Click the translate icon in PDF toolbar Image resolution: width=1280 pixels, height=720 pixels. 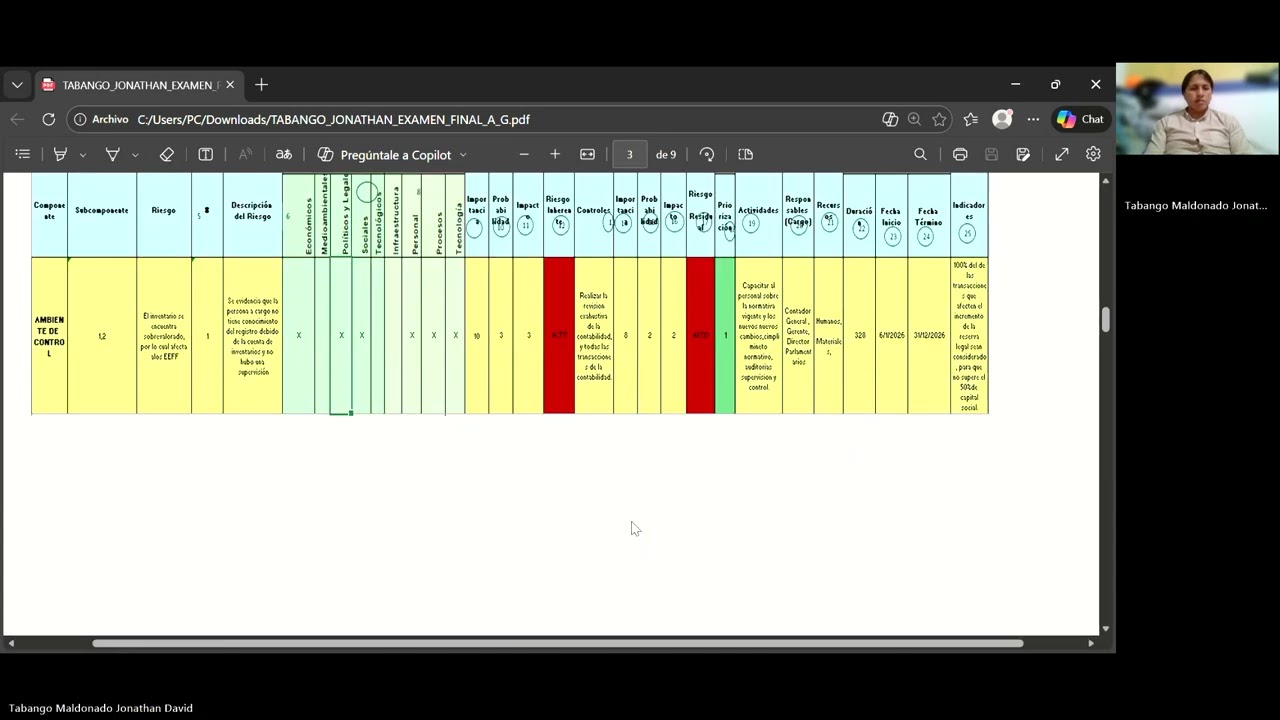[x=284, y=154]
